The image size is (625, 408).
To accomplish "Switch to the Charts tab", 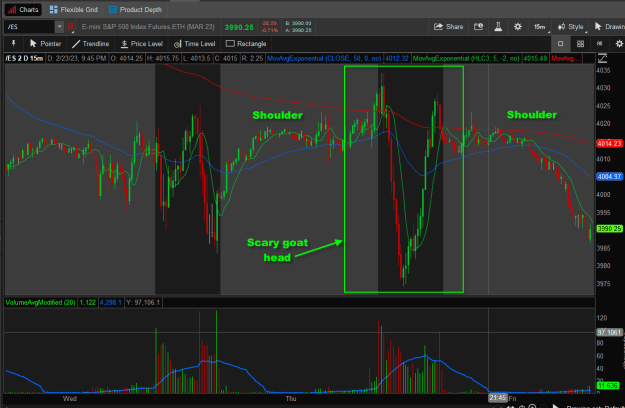I will pos(23,10).
